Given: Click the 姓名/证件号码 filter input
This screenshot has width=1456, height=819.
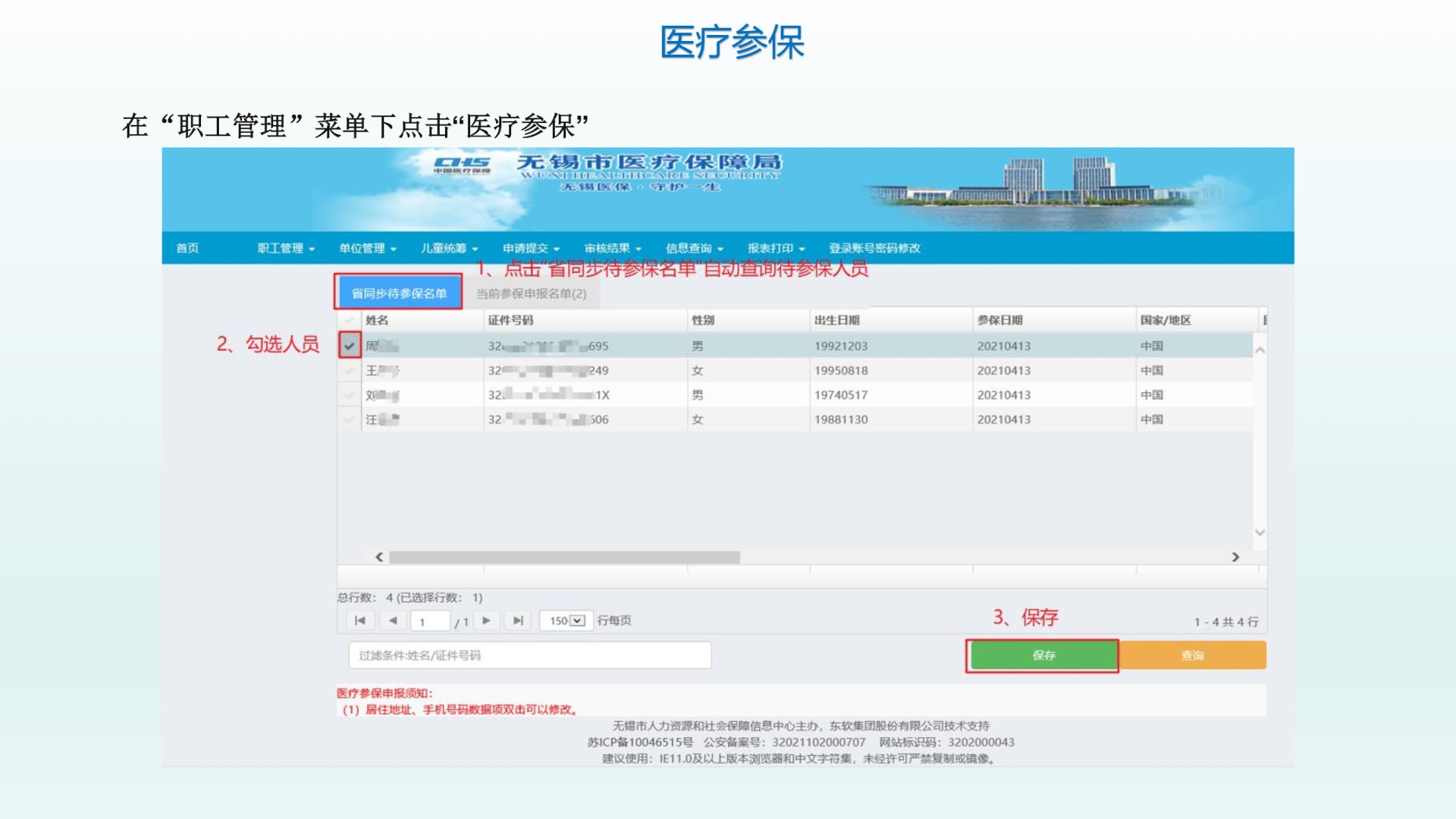Looking at the screenshot, I should pyautogui.click(x=529, y=655).
